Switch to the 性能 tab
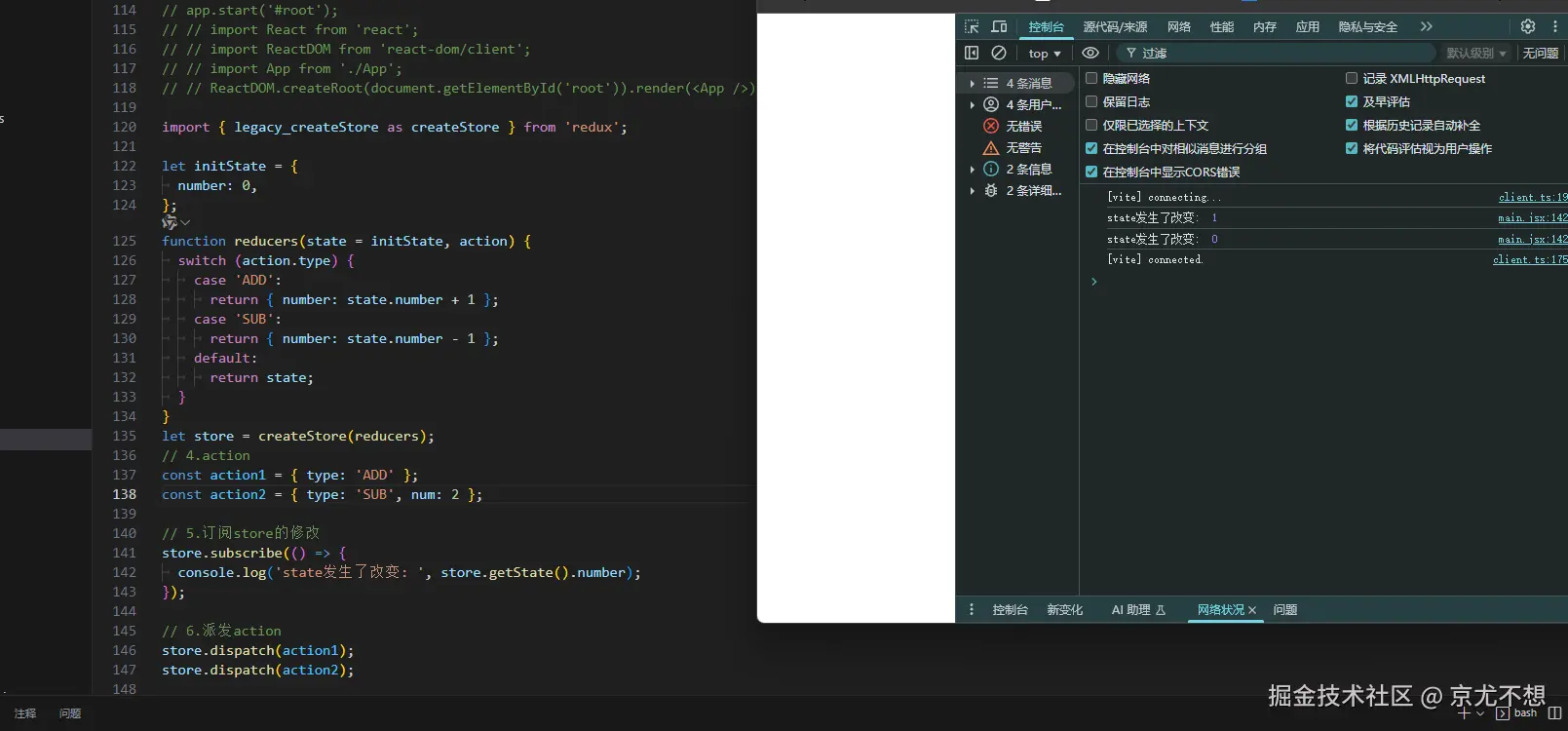This screenshot has height=731, width=1568. pyautogui.click(x=1222, y=27)
